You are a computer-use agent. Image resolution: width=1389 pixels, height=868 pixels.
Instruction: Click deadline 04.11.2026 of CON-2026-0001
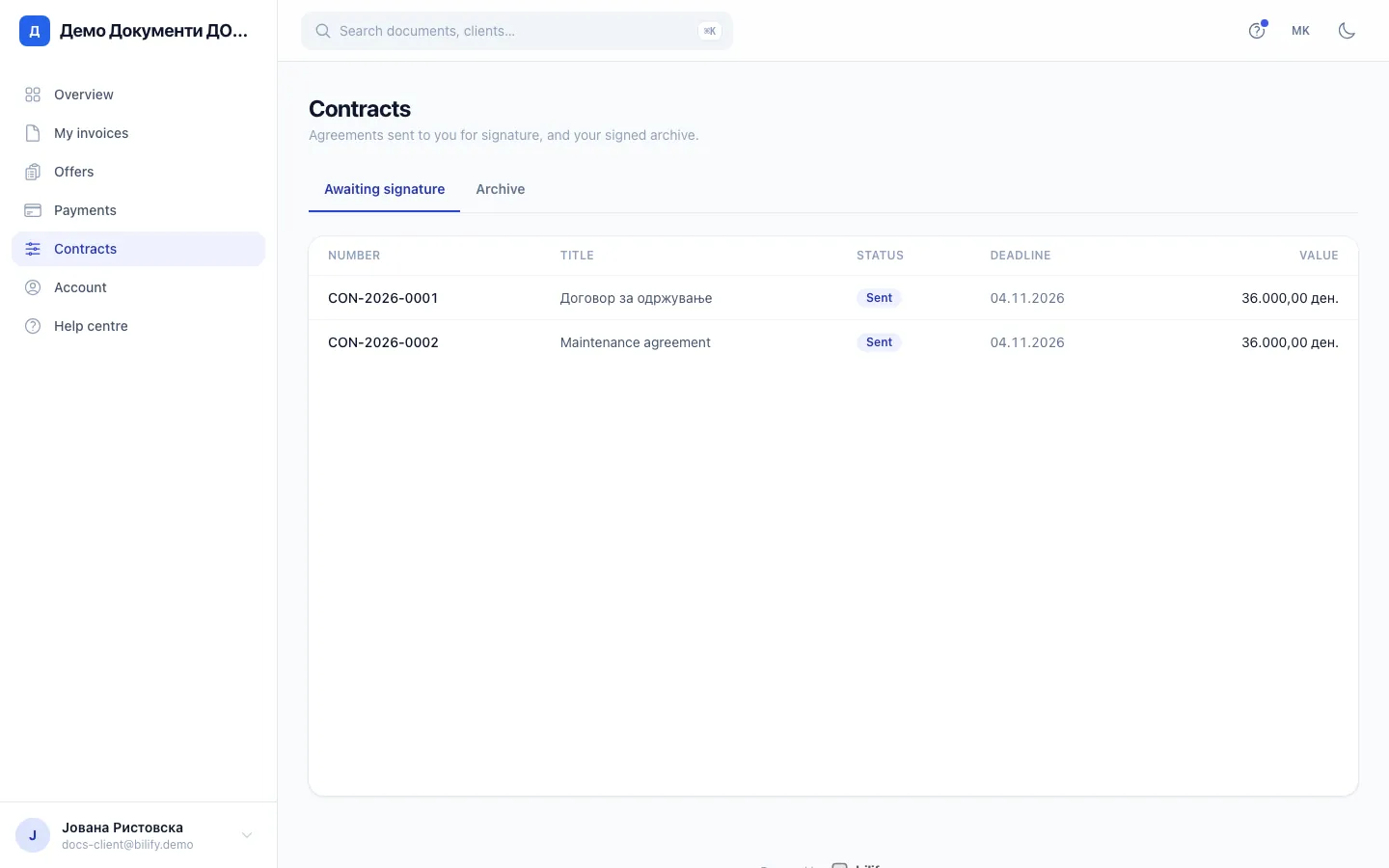(x=1027, y=298)
